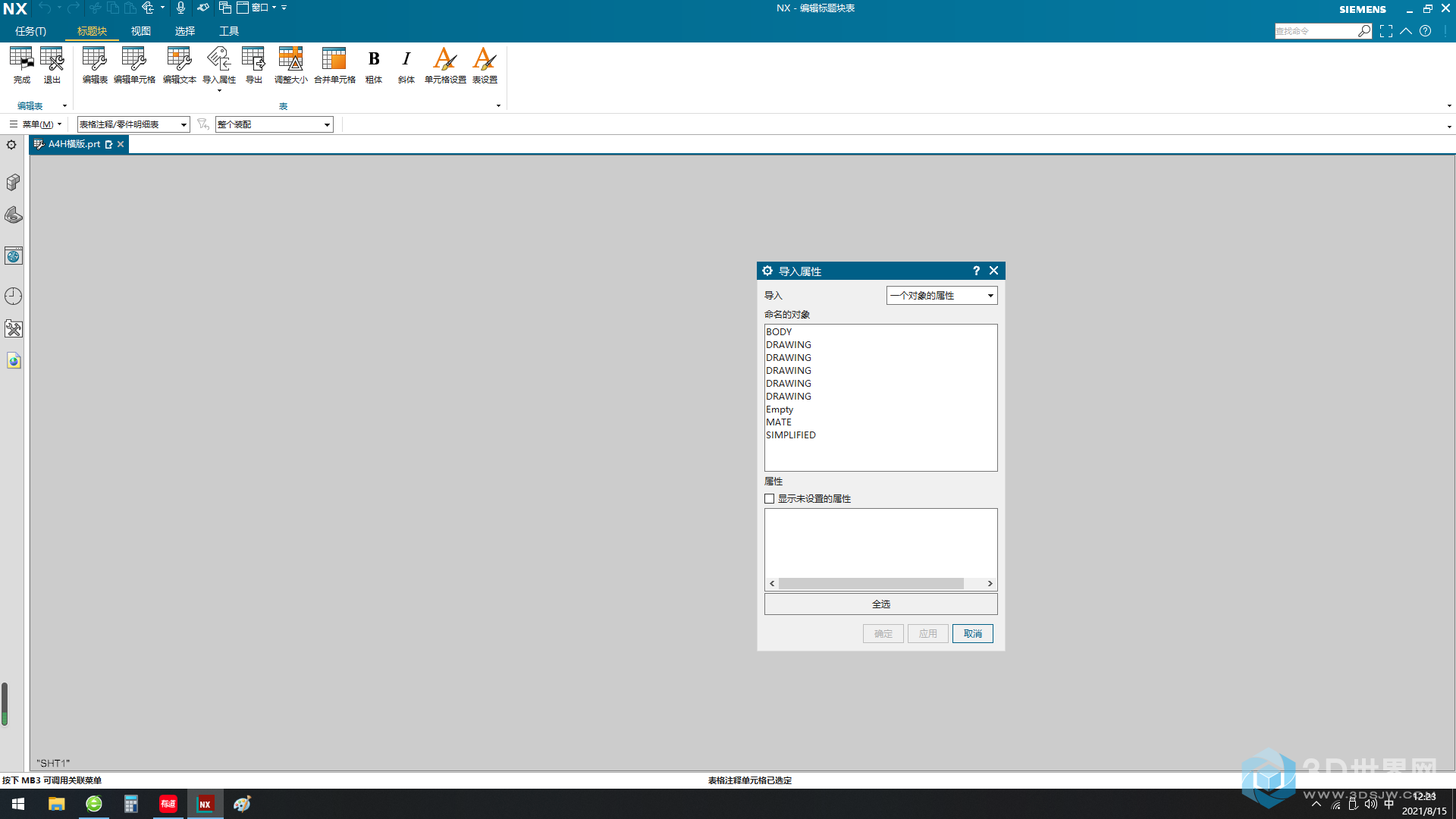This screenshot has width=1456, height=819.
Task: Click the 退出 (Exit) table icon
Action: (x=52, y=65)
